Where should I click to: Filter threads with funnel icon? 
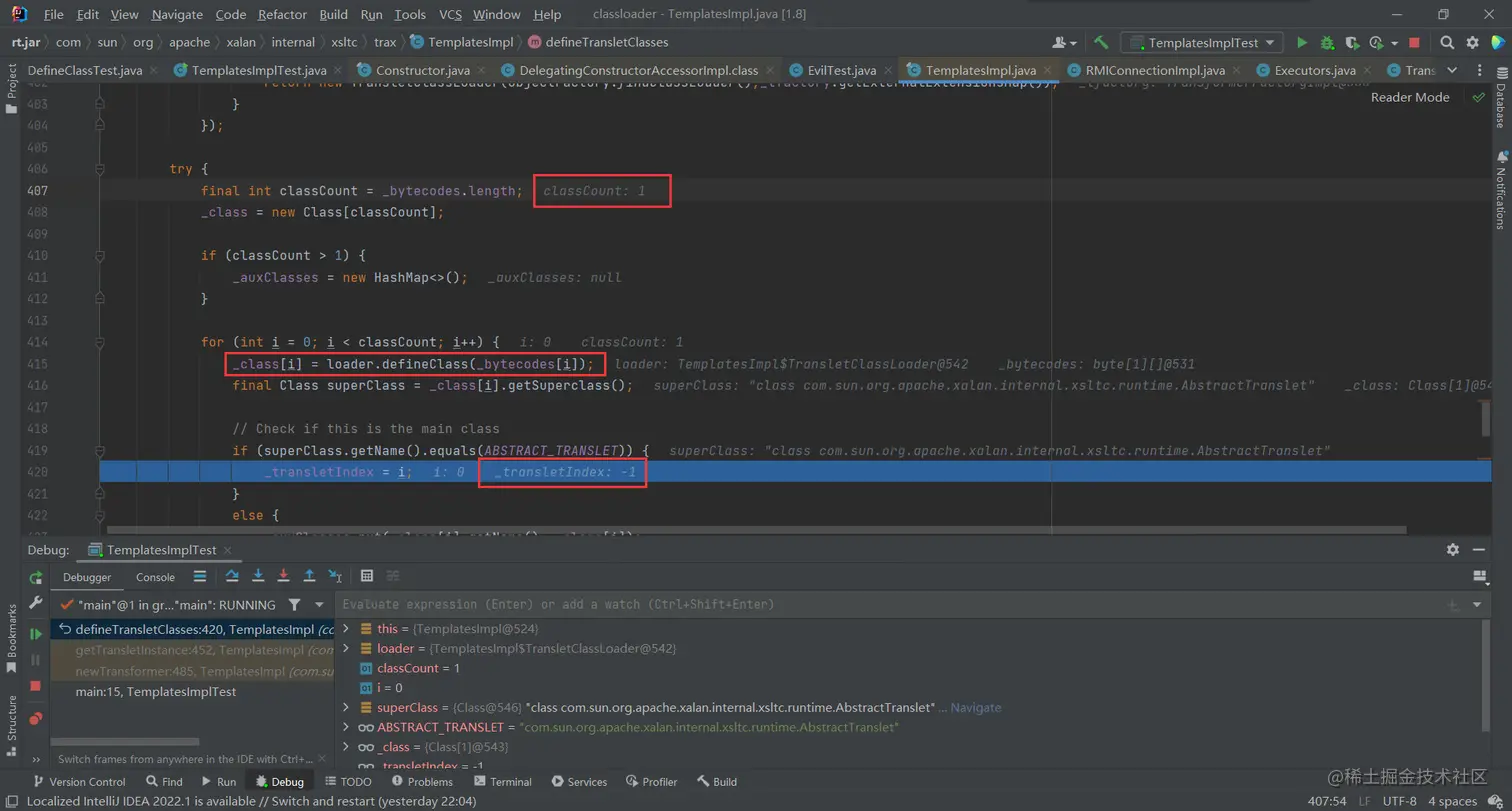[x=294, y=605]
